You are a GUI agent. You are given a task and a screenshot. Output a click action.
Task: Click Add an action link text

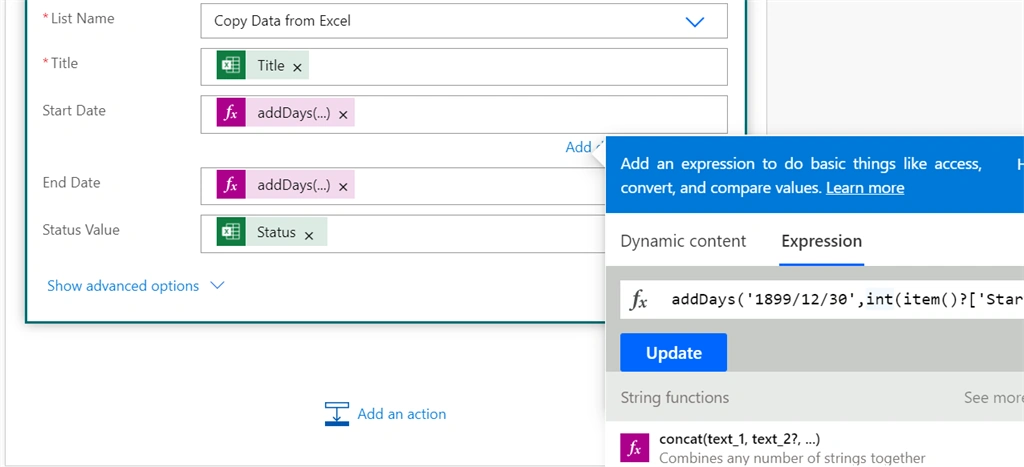point(402,414)
